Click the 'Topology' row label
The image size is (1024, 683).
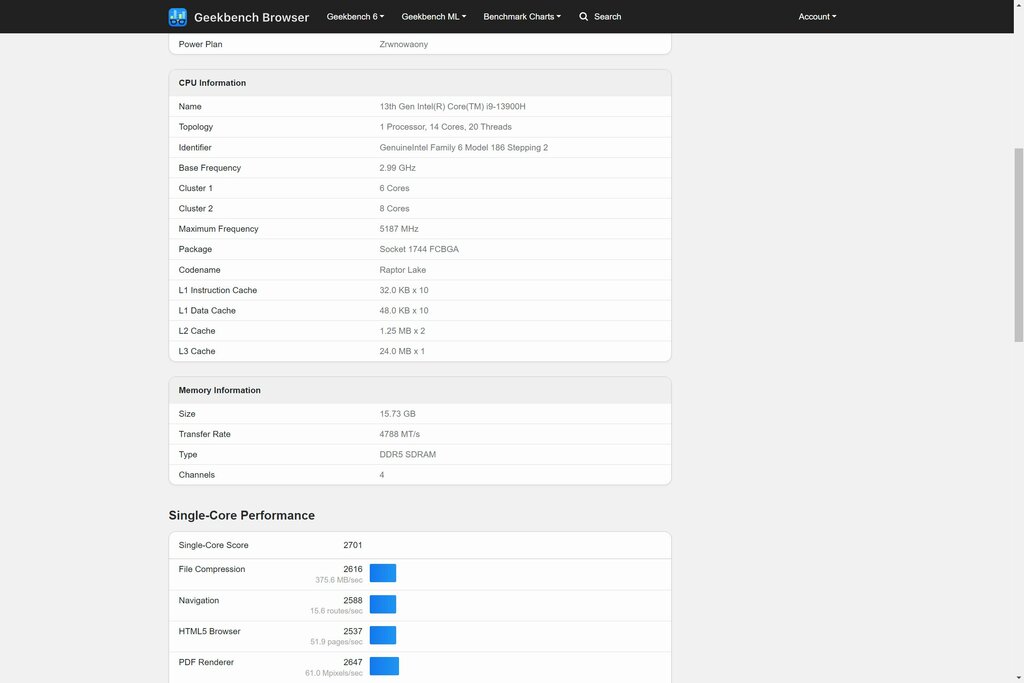click(x=195, y=127)
